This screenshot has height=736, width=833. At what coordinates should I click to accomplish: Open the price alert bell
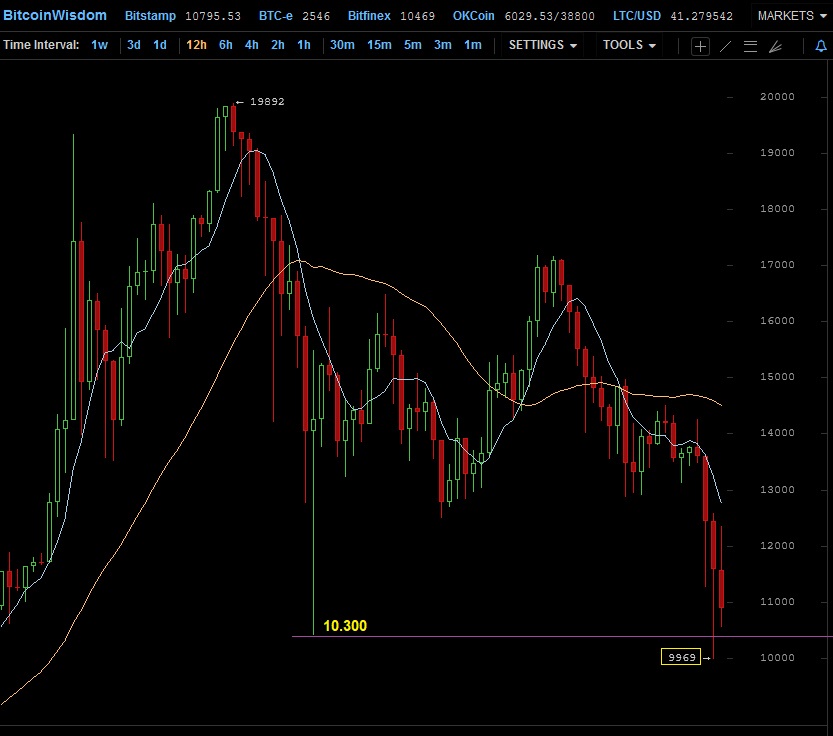tap(821, 46)
